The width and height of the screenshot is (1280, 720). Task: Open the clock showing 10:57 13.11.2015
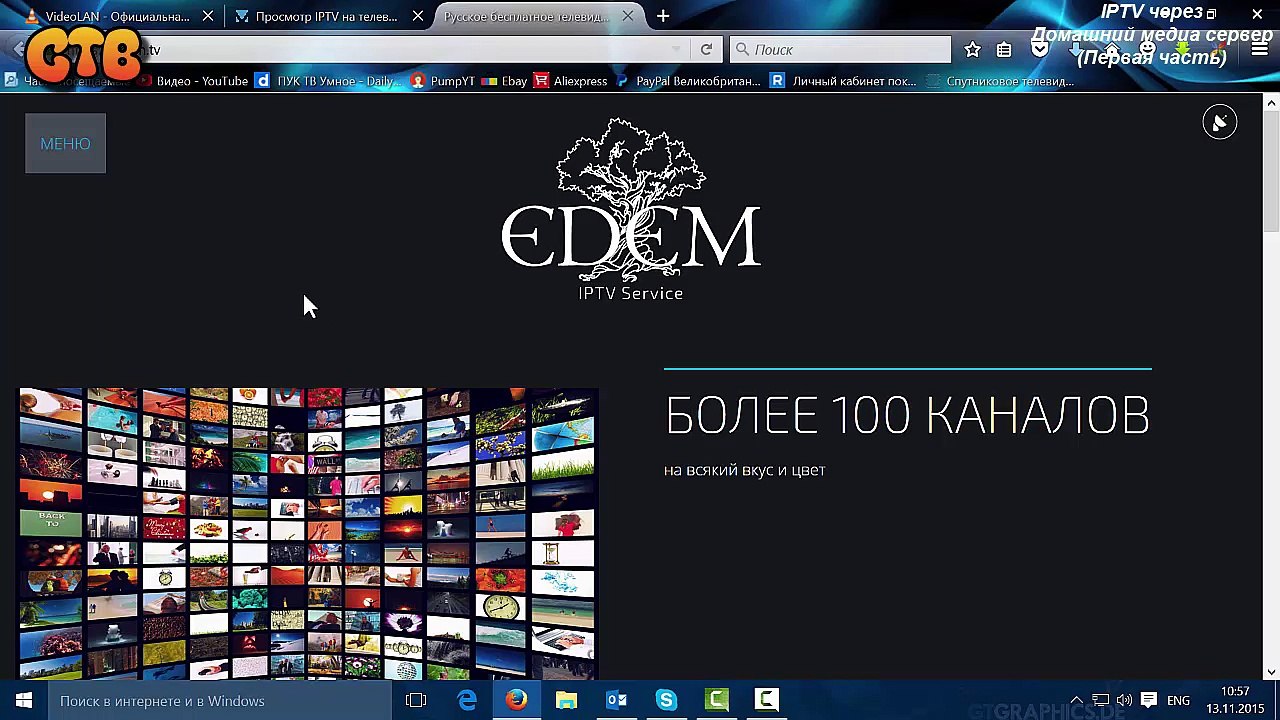(x=1235, y=700)
